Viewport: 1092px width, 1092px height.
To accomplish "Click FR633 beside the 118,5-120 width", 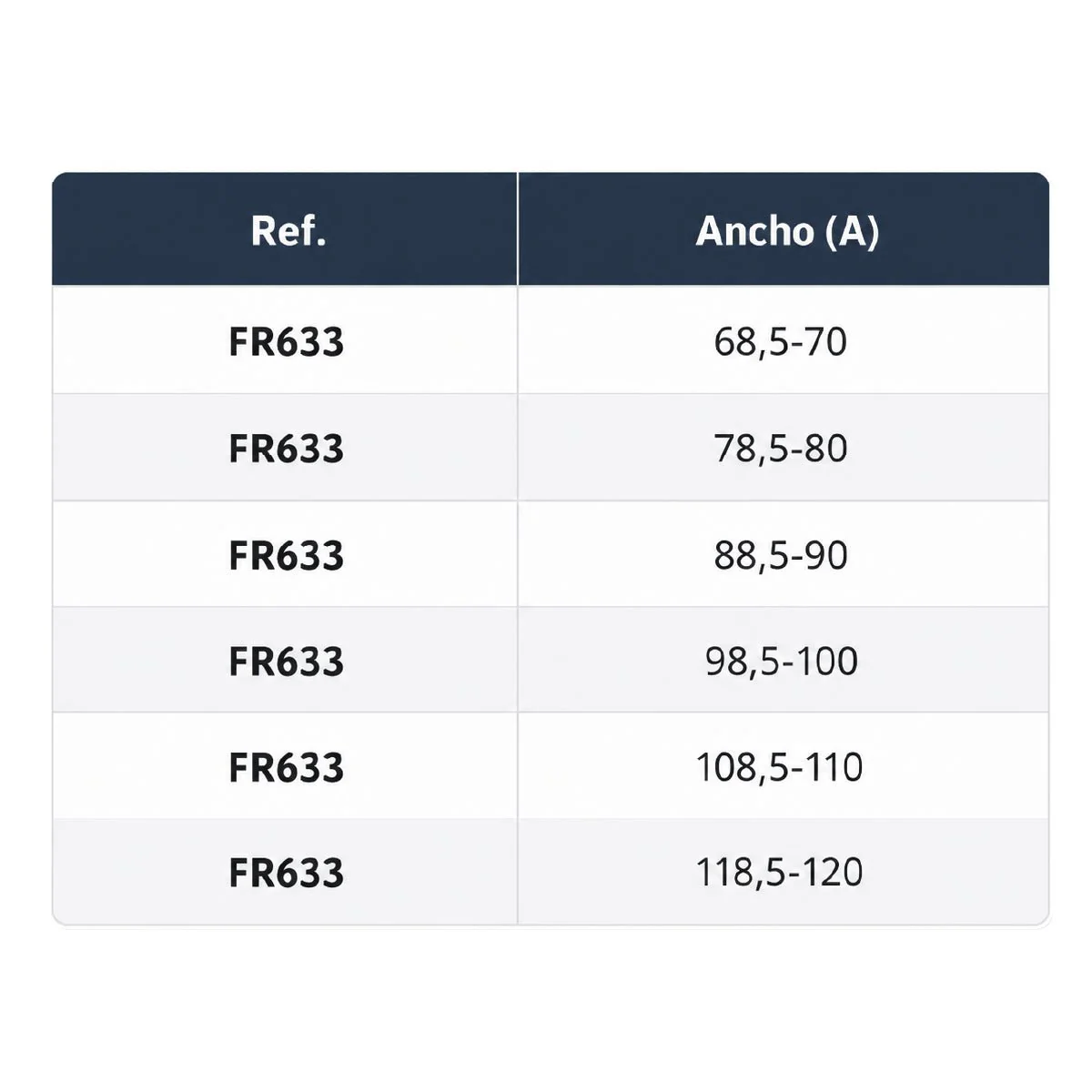I will (x=286, y=873).
